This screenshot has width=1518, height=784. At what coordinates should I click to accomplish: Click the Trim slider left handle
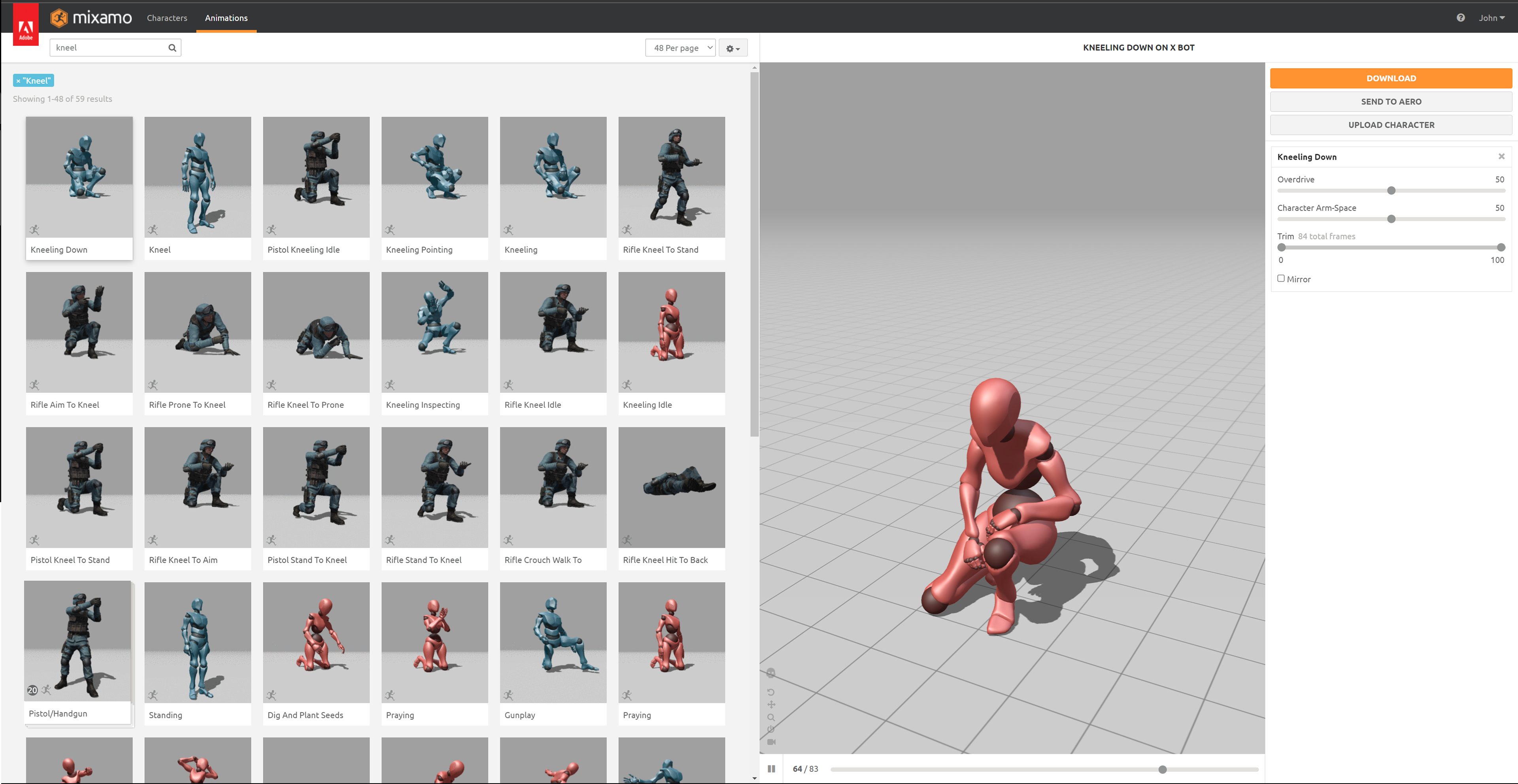(1282, 247)
